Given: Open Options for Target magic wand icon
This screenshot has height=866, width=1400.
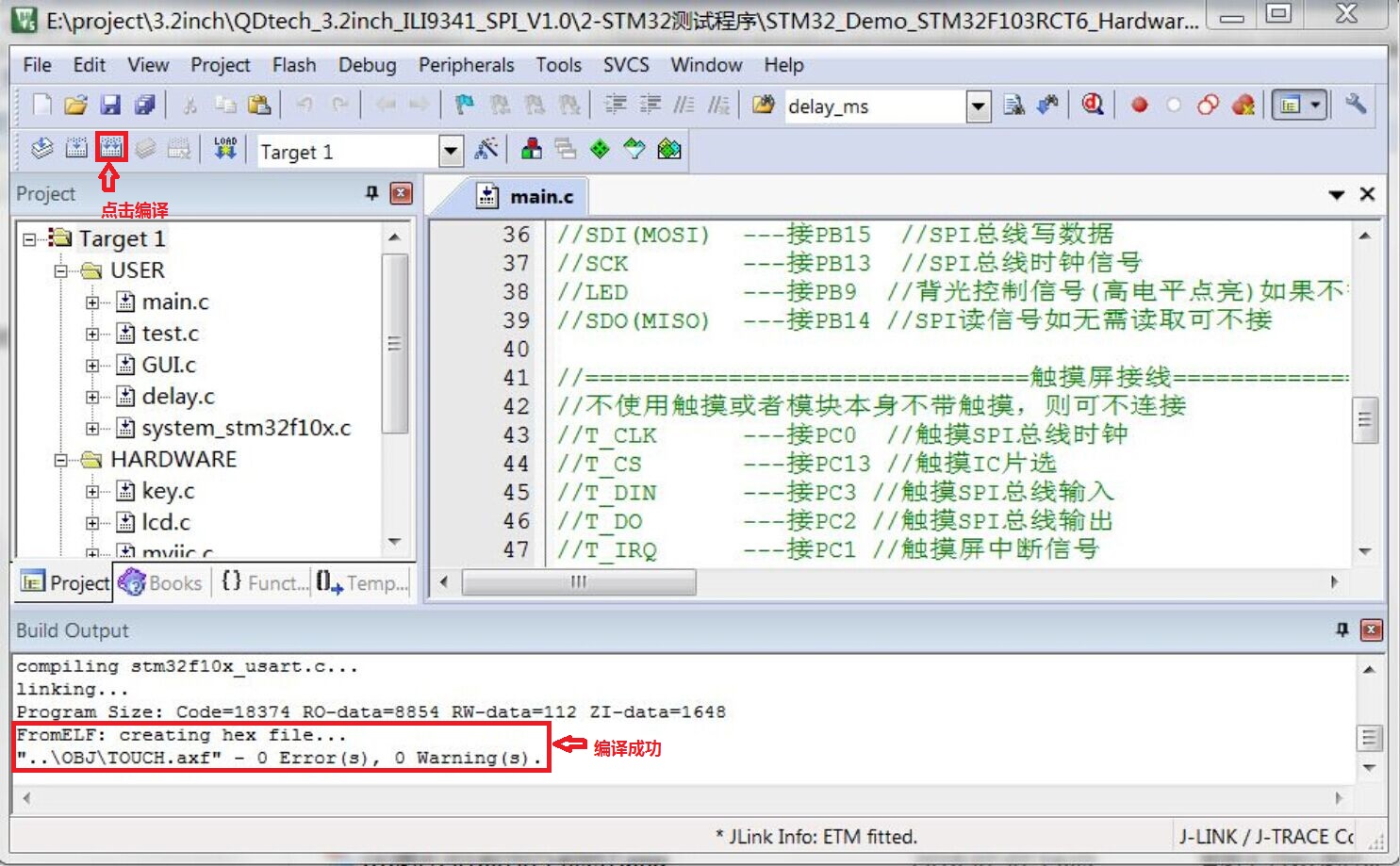Looking at the screenshot, I should coord(486,149).
